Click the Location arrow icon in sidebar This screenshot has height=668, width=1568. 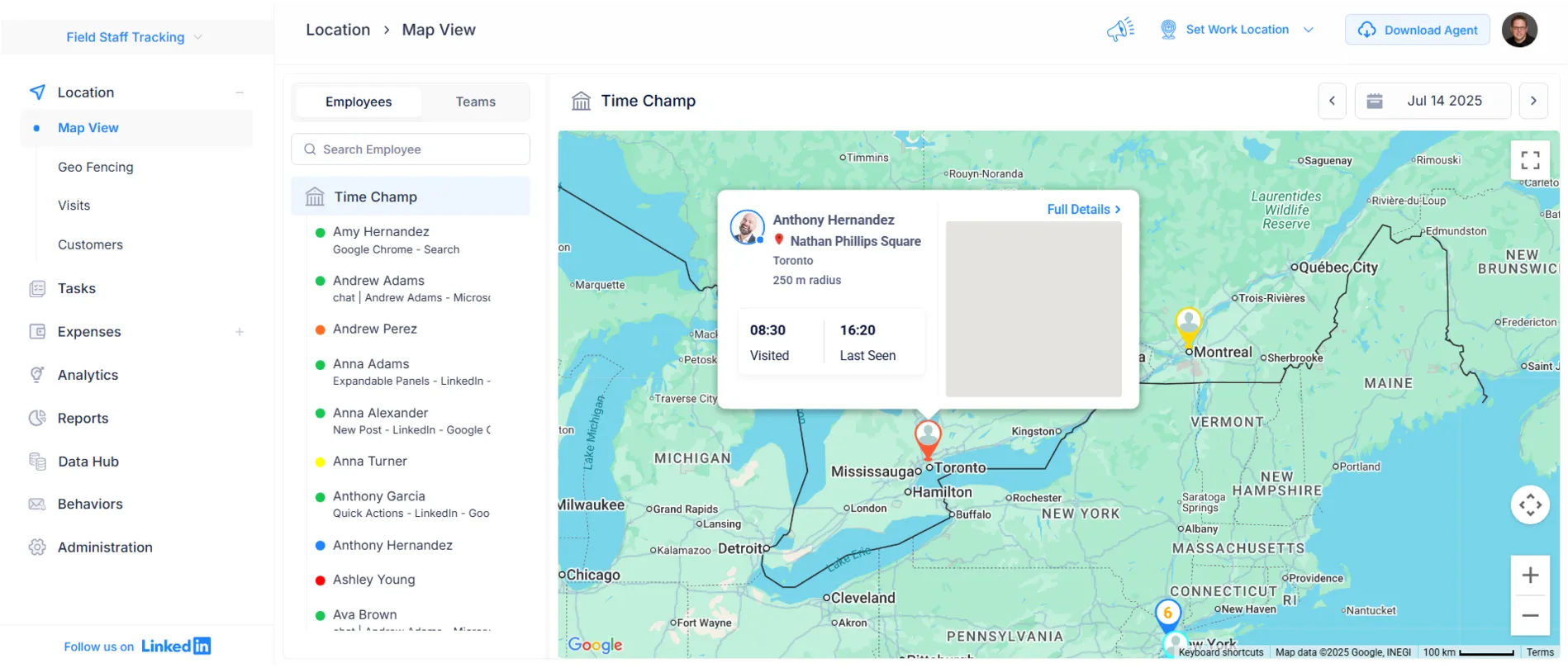(37, 92)
